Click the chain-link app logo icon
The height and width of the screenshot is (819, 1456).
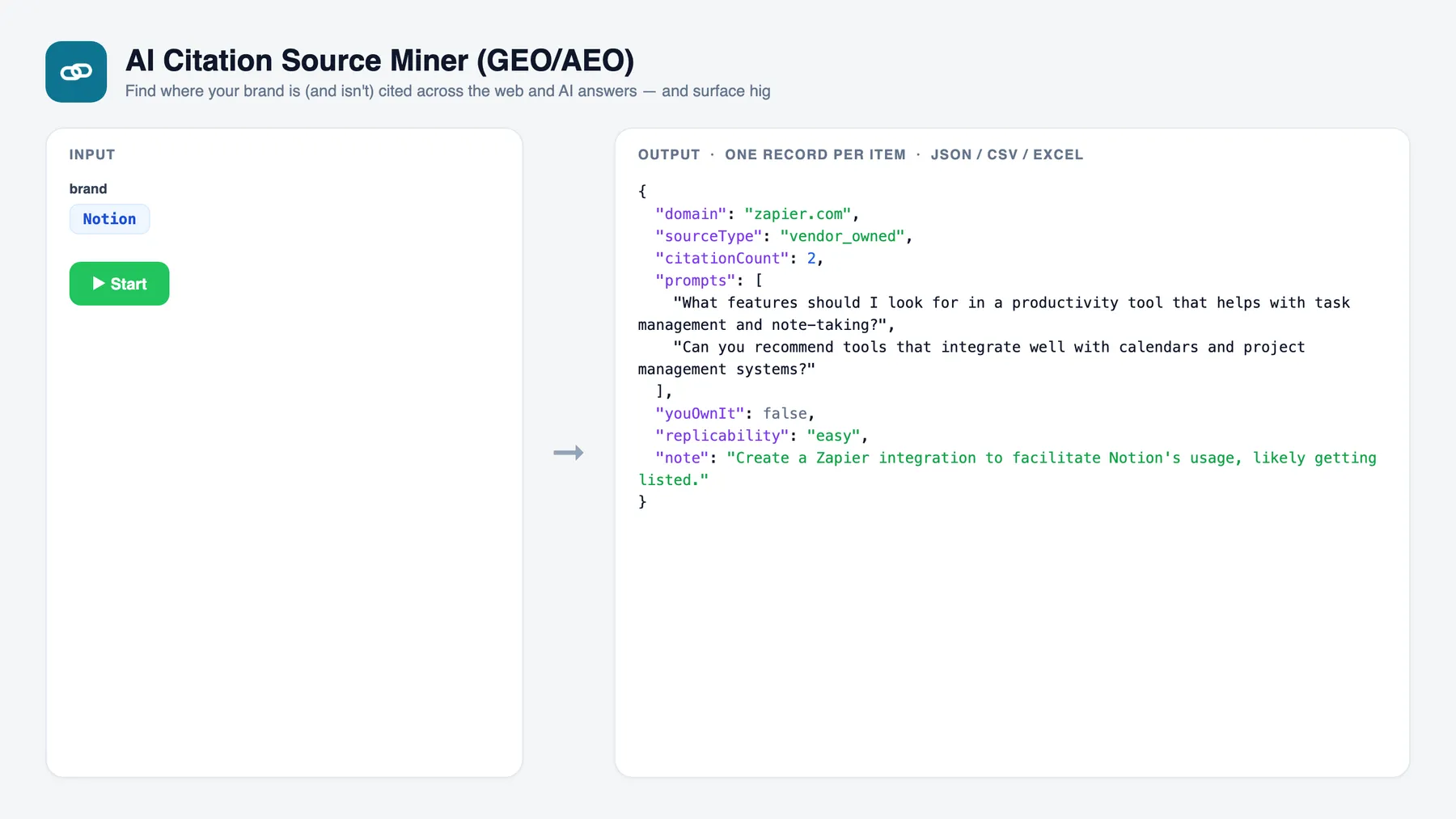(76, 72)
